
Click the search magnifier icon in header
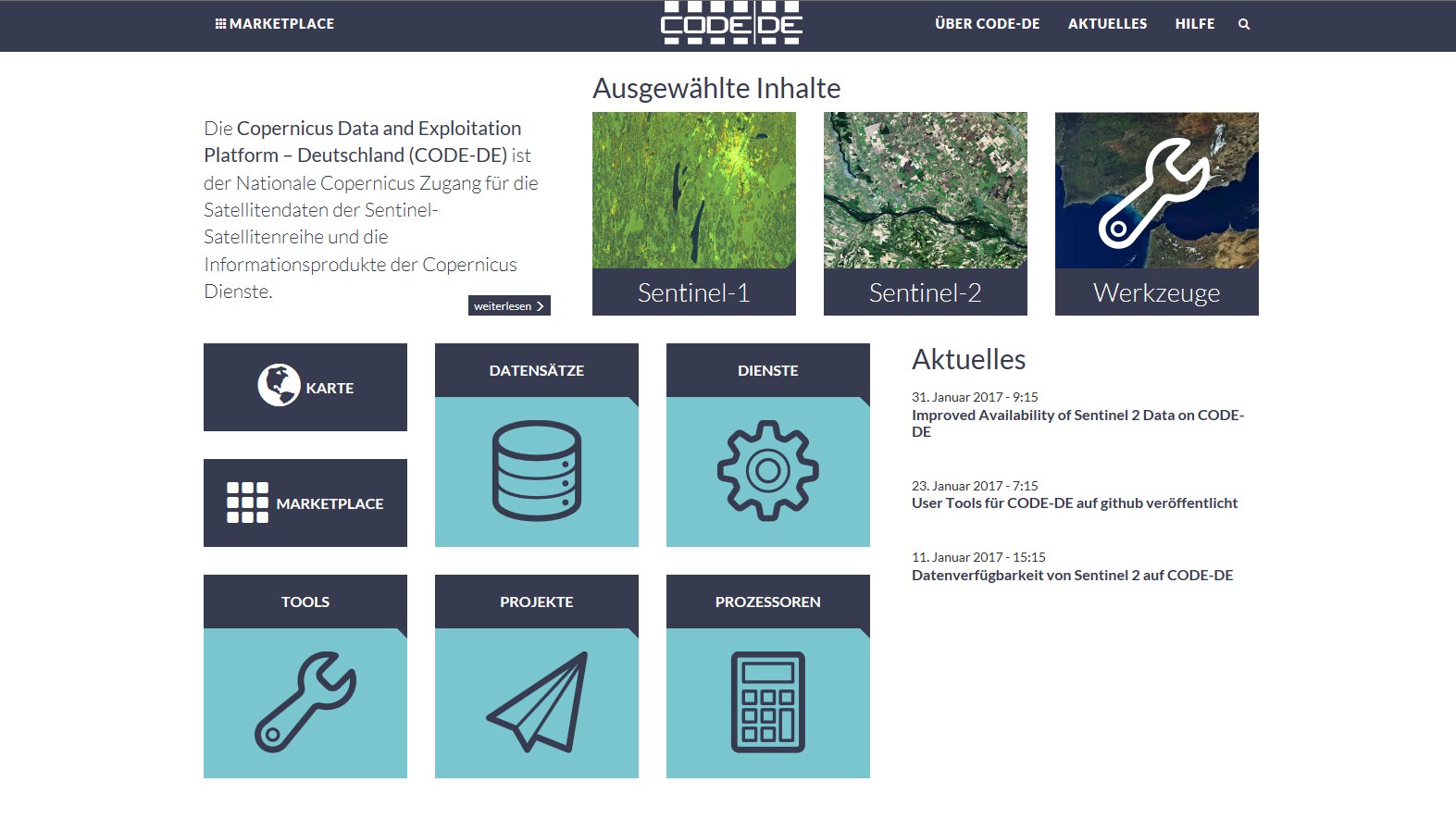[1244, 25]
